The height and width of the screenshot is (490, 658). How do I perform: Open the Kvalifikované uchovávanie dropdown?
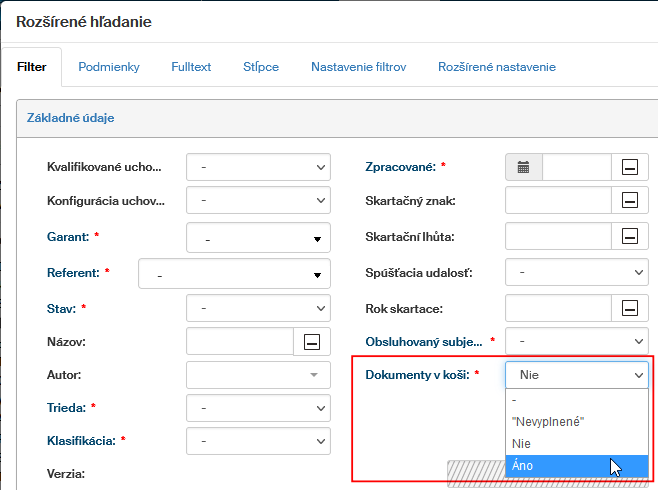tap(258, 167)
